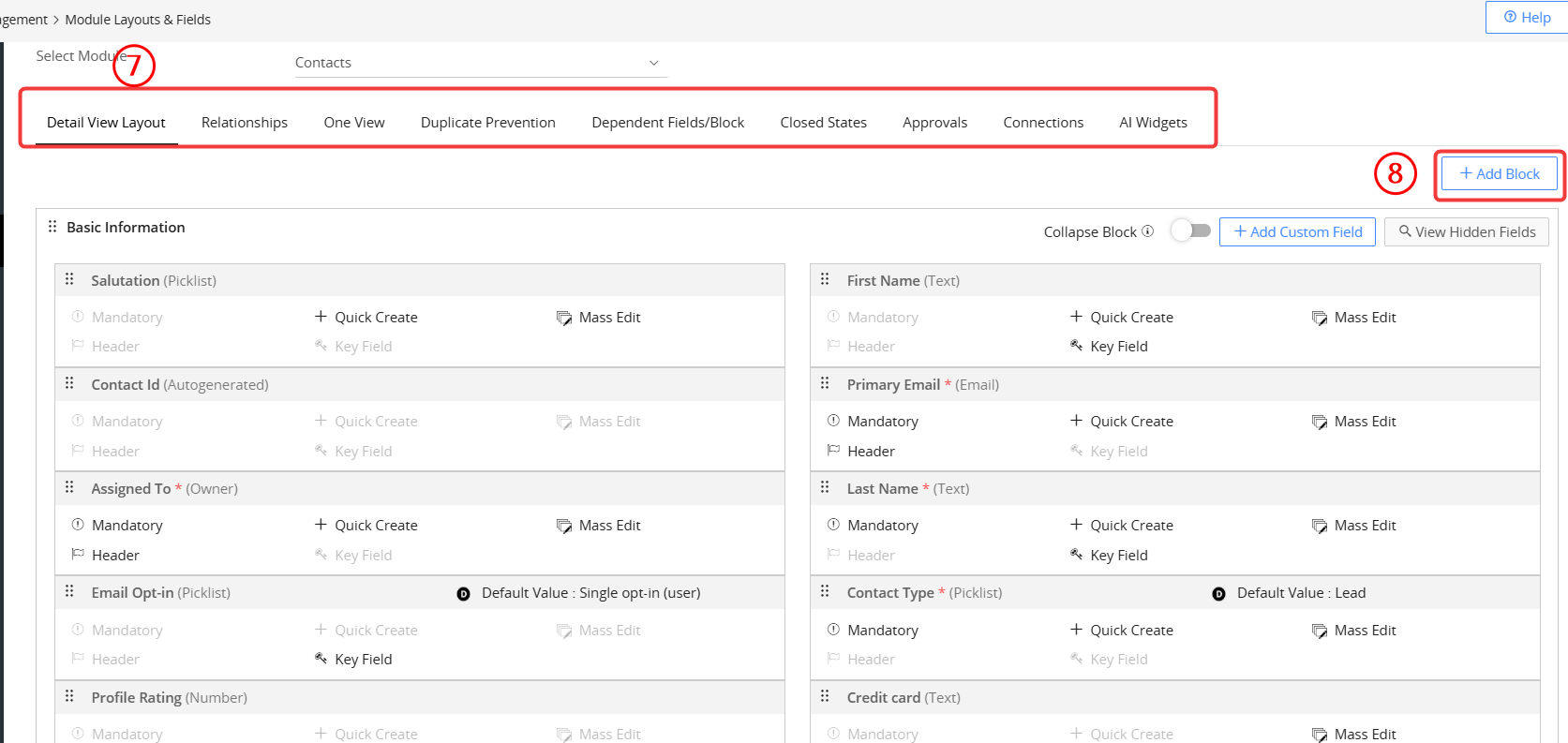
Task: Click the Key Field icon under Email Opt-in
Action: pos(321,659)
